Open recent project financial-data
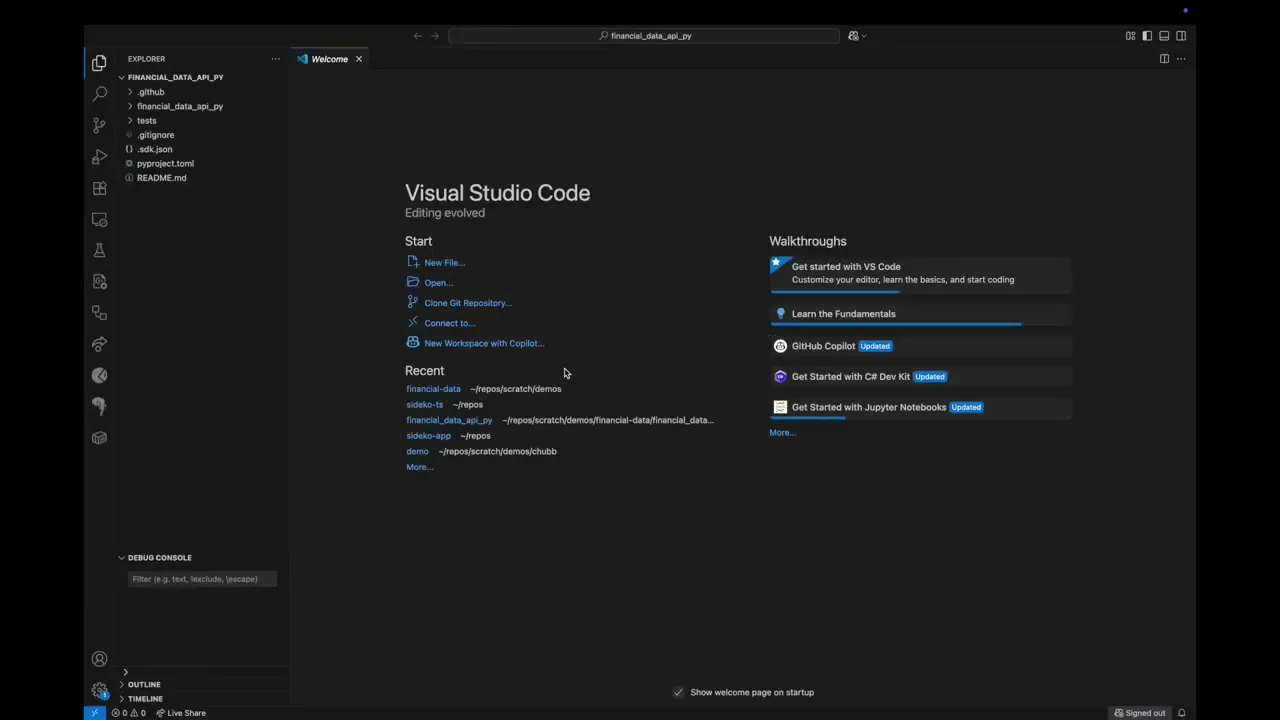This screenshot has height=720, width=1280. [x=433, y=389]
